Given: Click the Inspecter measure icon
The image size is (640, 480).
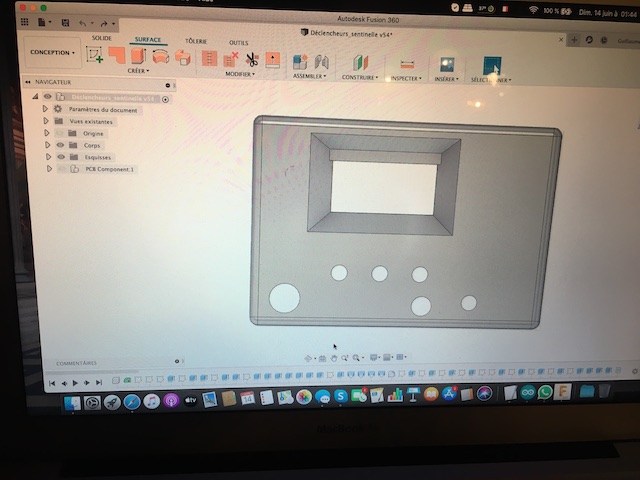Looking at the screenshot, I should click(406, 62).
